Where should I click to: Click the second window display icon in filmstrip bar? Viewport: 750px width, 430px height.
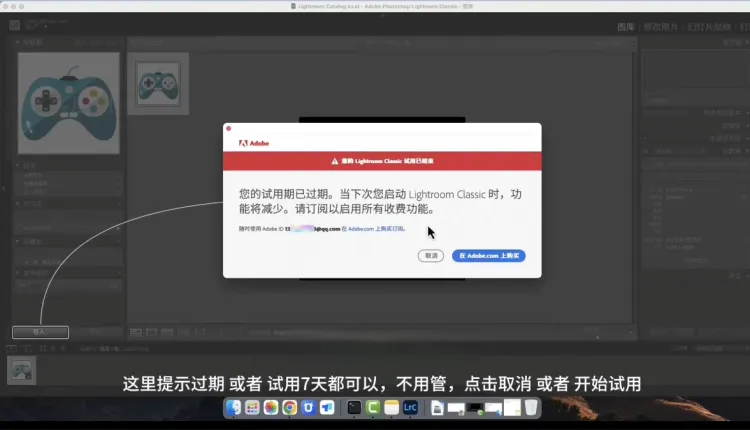(26, 349)
